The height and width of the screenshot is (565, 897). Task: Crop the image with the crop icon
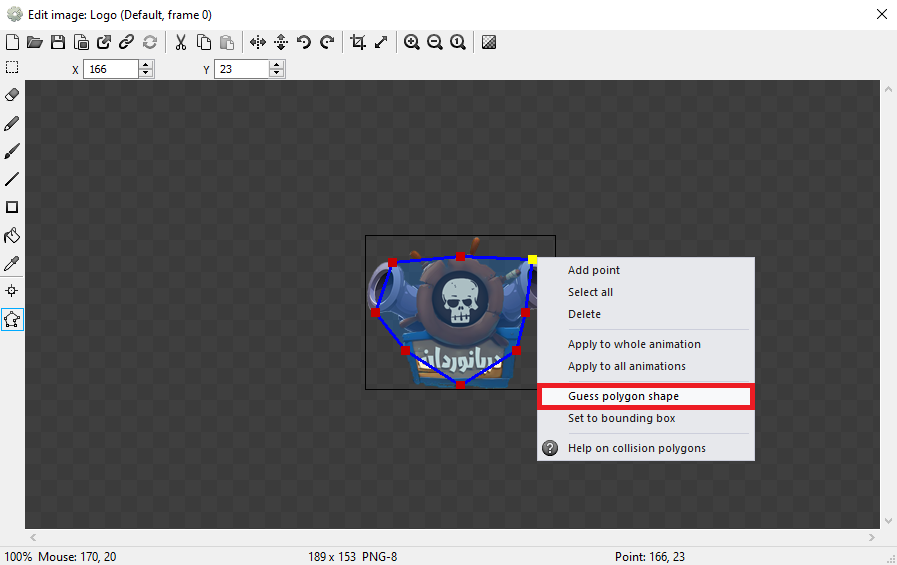[x=358, y=42]
